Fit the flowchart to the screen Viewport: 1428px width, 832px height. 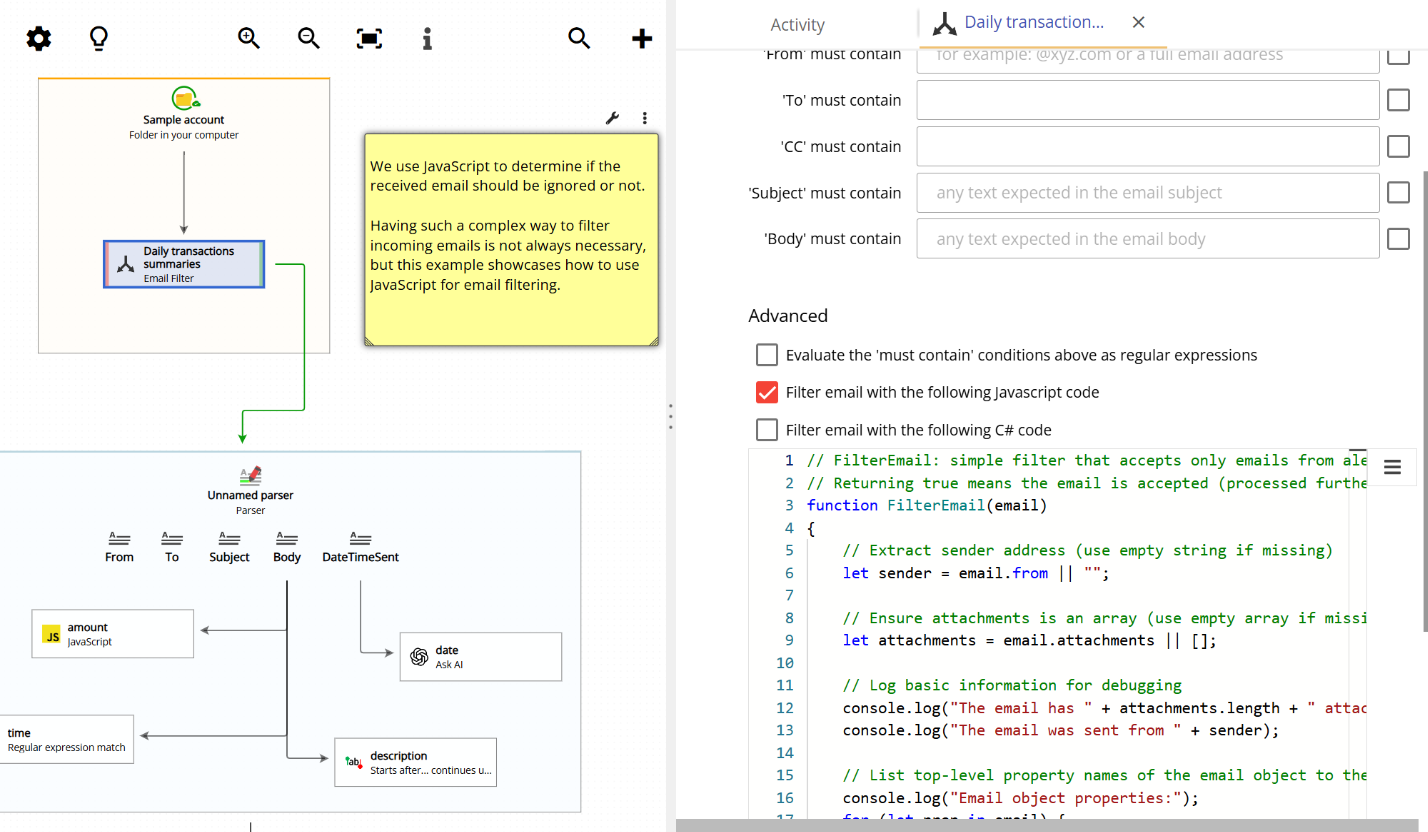[x=368, y=38]
